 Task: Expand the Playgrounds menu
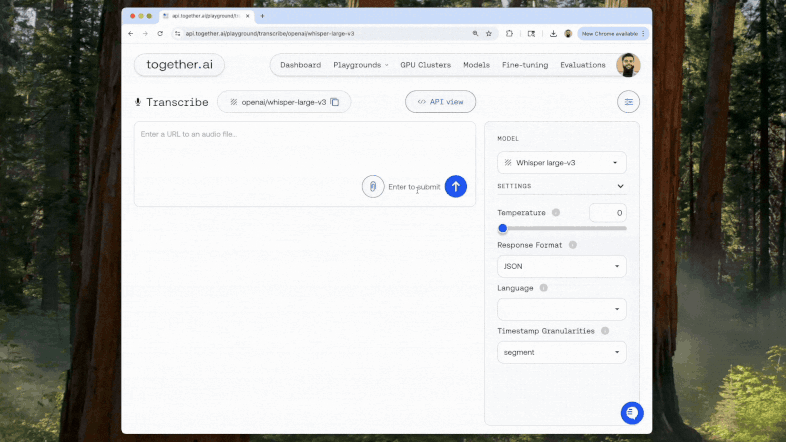point(360,65)
